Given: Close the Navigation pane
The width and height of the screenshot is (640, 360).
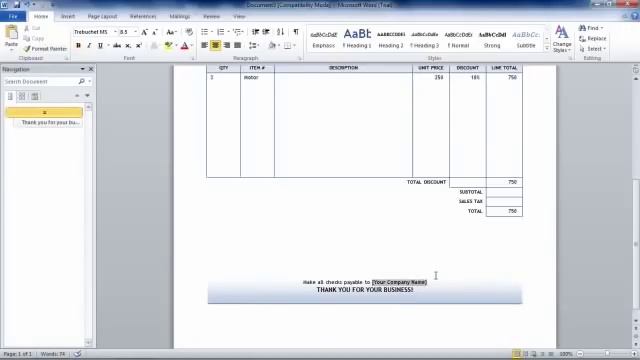Looking at the screenshot, I should point(91,69).
